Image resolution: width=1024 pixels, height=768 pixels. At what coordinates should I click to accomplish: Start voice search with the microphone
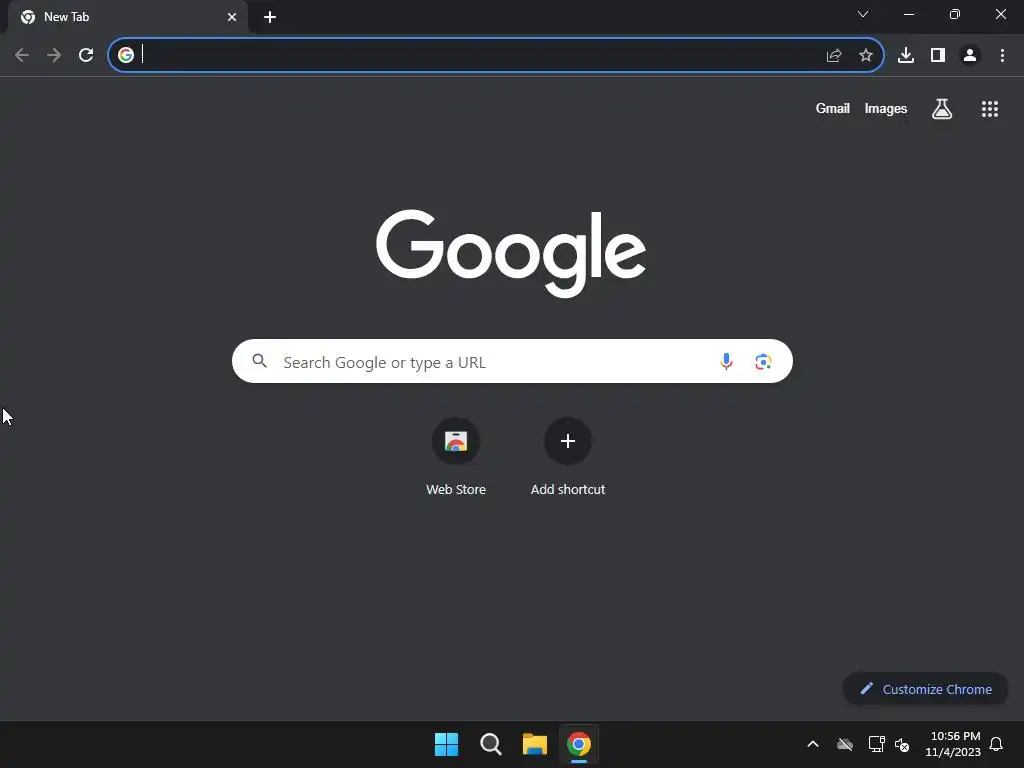coord(726,361)
